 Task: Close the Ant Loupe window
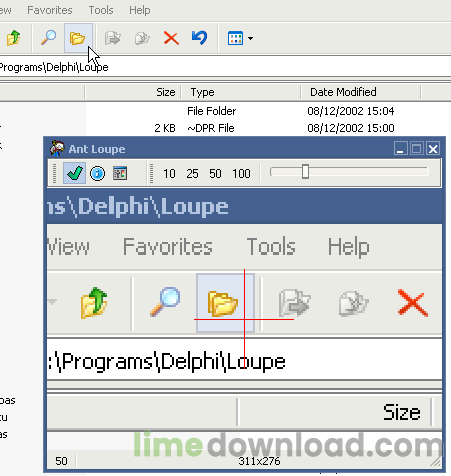click(x=433, y=148)
